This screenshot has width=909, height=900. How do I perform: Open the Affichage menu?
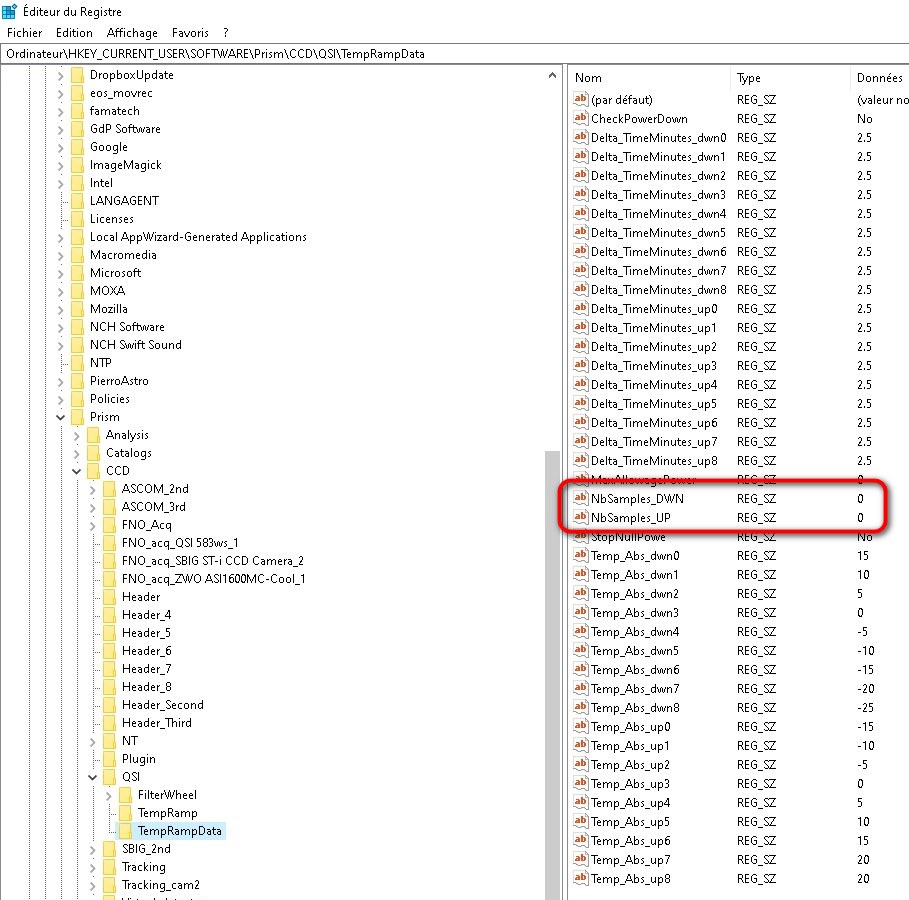click(x=133, y=33)
